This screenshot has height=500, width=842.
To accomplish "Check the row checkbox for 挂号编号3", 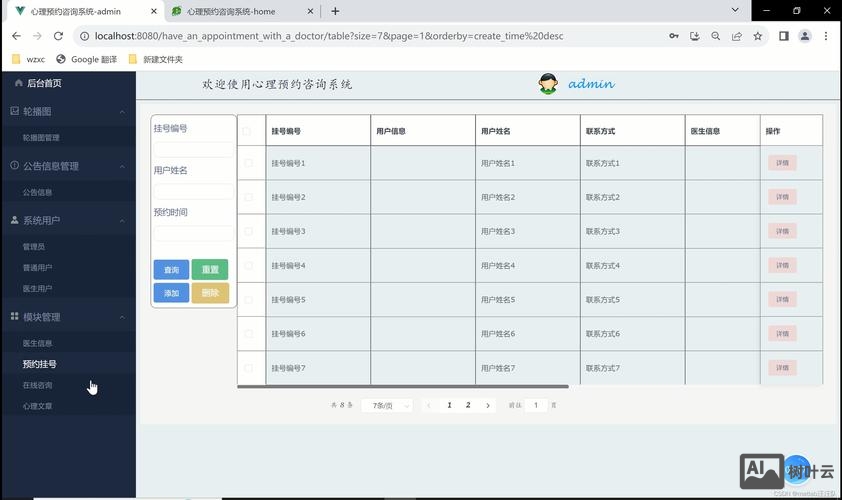I will [248, 231].
